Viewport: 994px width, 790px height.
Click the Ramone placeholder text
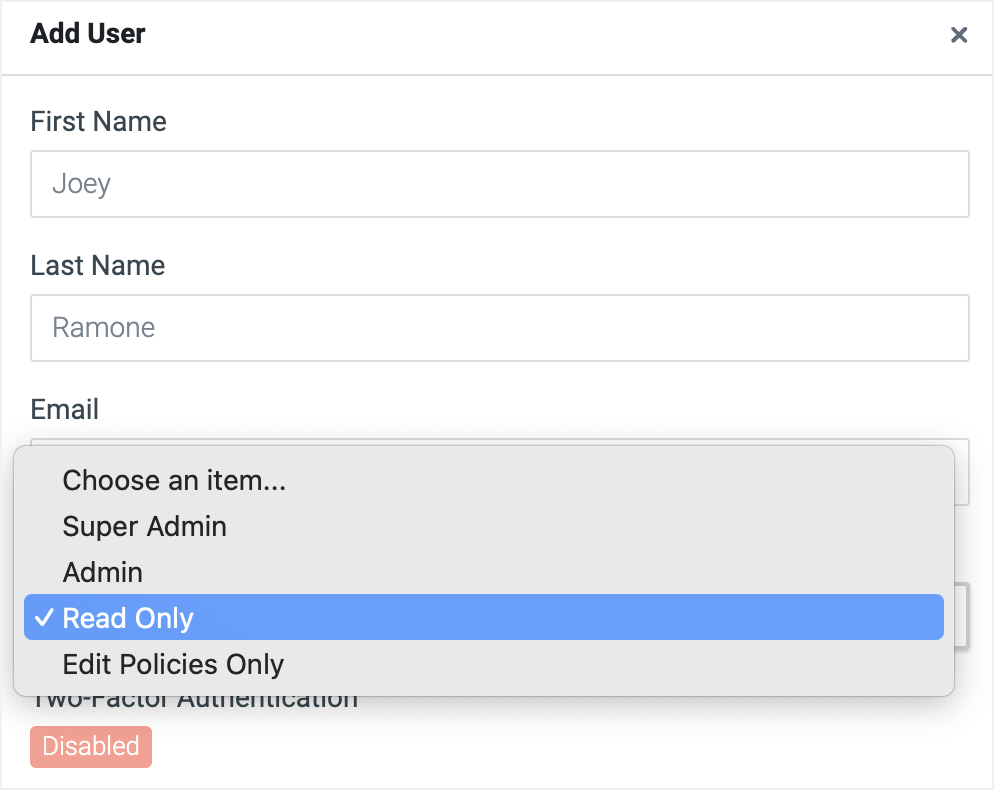pos(103,328)
